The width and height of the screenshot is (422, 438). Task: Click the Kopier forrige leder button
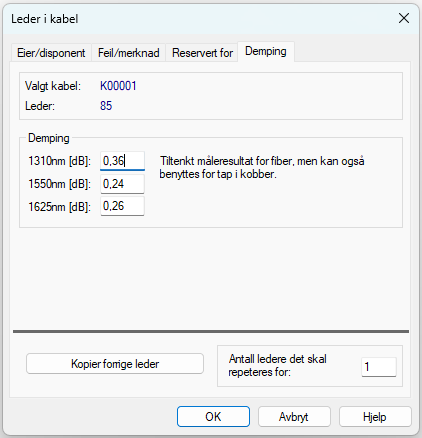click(x=115, y=364)
